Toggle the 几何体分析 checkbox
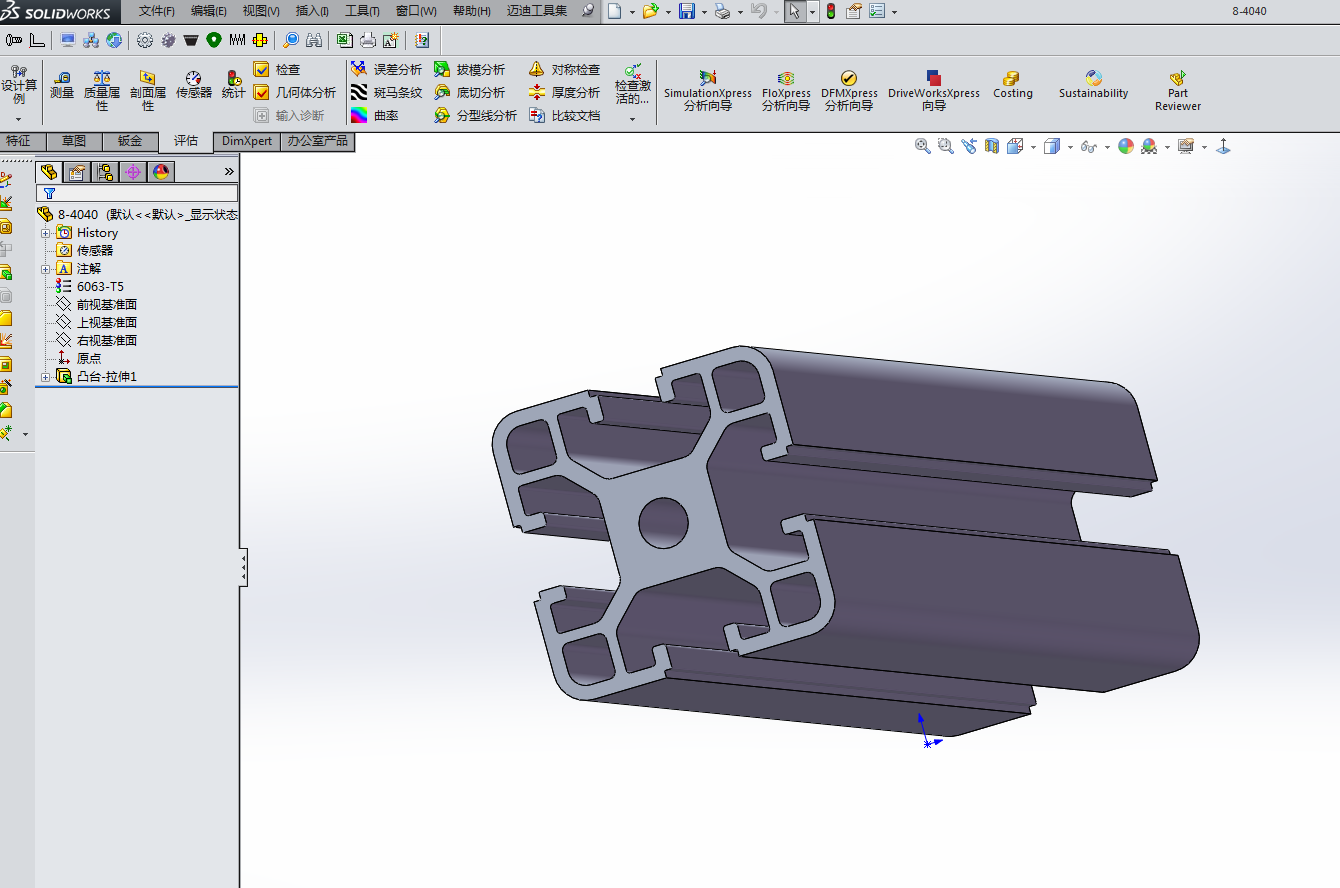 coord(261,92)
